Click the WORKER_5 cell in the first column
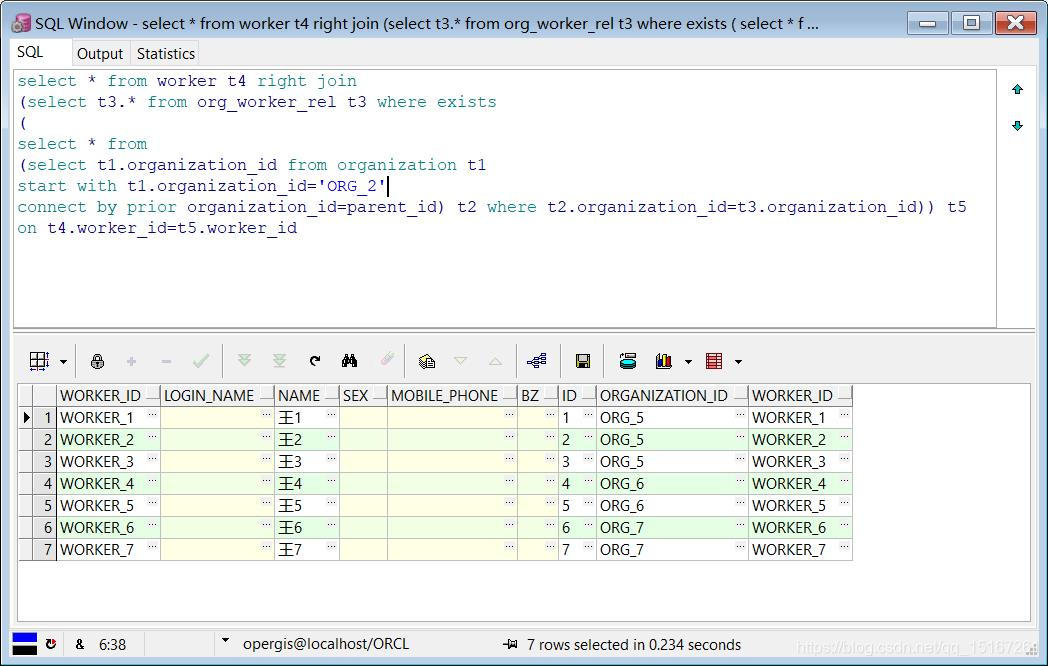Image resolution: width=1048 pixels, height=666 pixels. [x=108, y=506]
